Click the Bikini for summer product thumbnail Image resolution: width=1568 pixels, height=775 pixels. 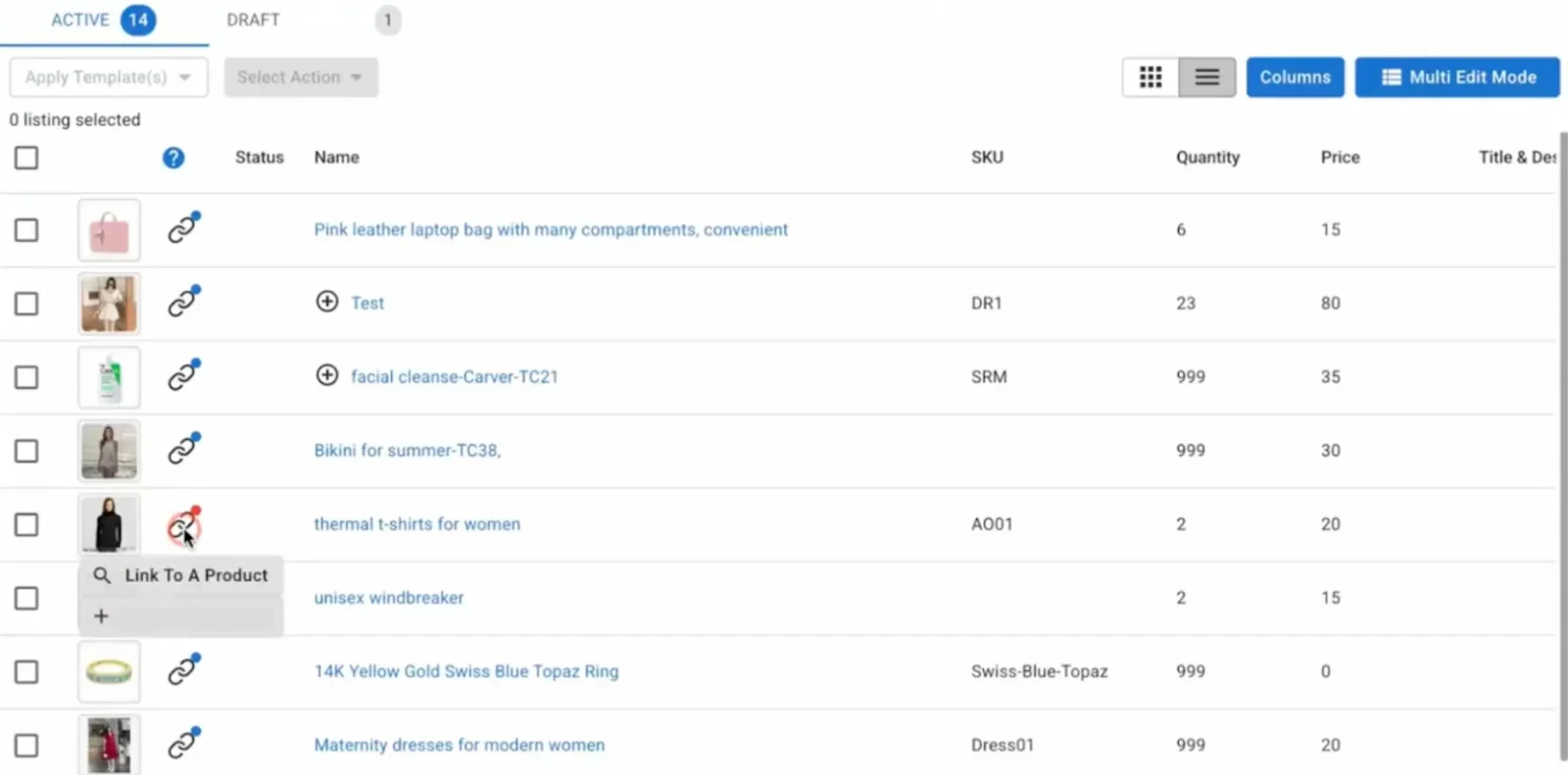[x=109, y=451]
